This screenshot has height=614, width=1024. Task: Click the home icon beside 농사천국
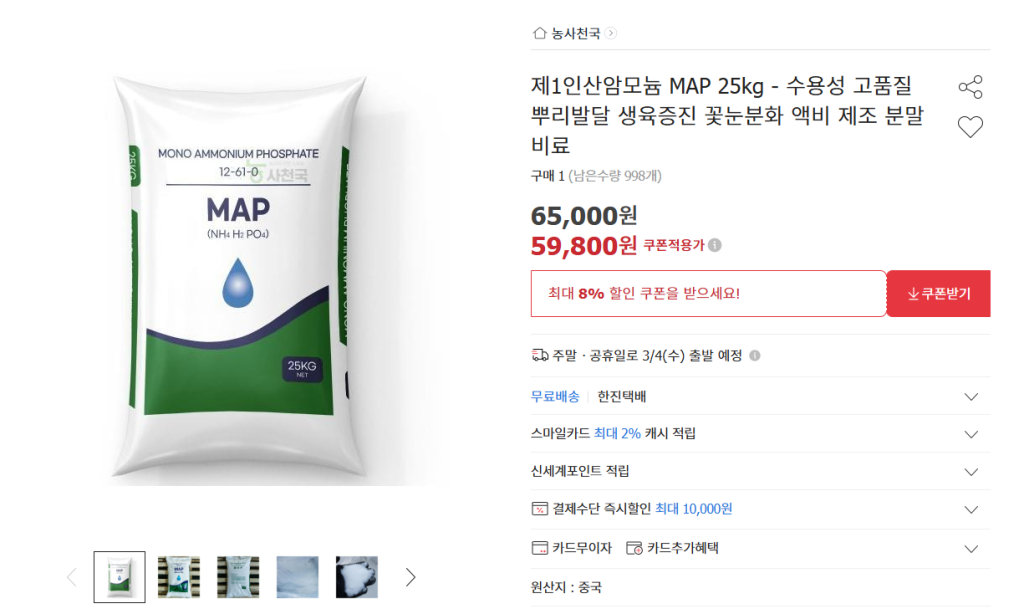tap(539, 33)
